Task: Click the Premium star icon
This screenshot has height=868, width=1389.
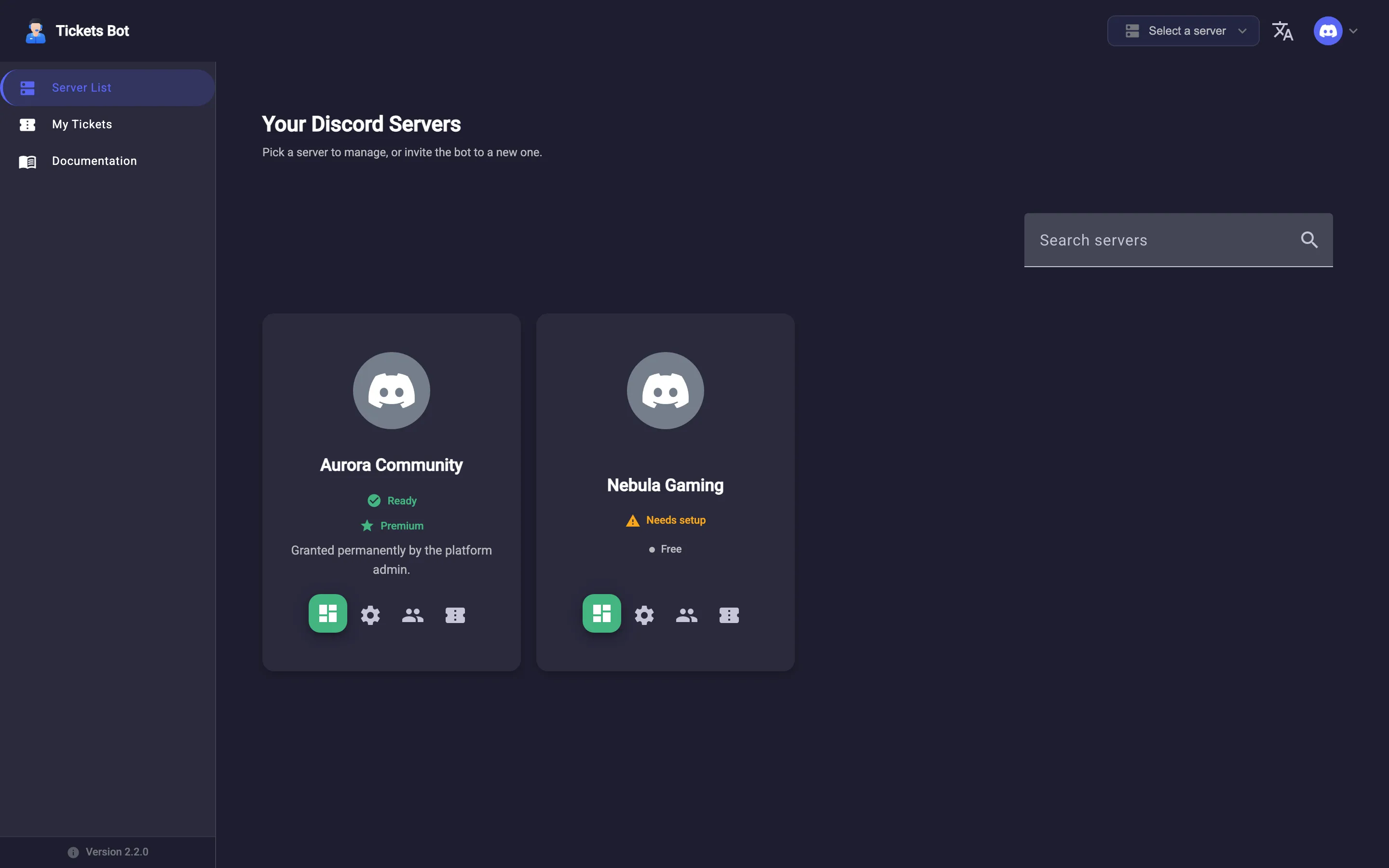Action: [x=367, y=525]
